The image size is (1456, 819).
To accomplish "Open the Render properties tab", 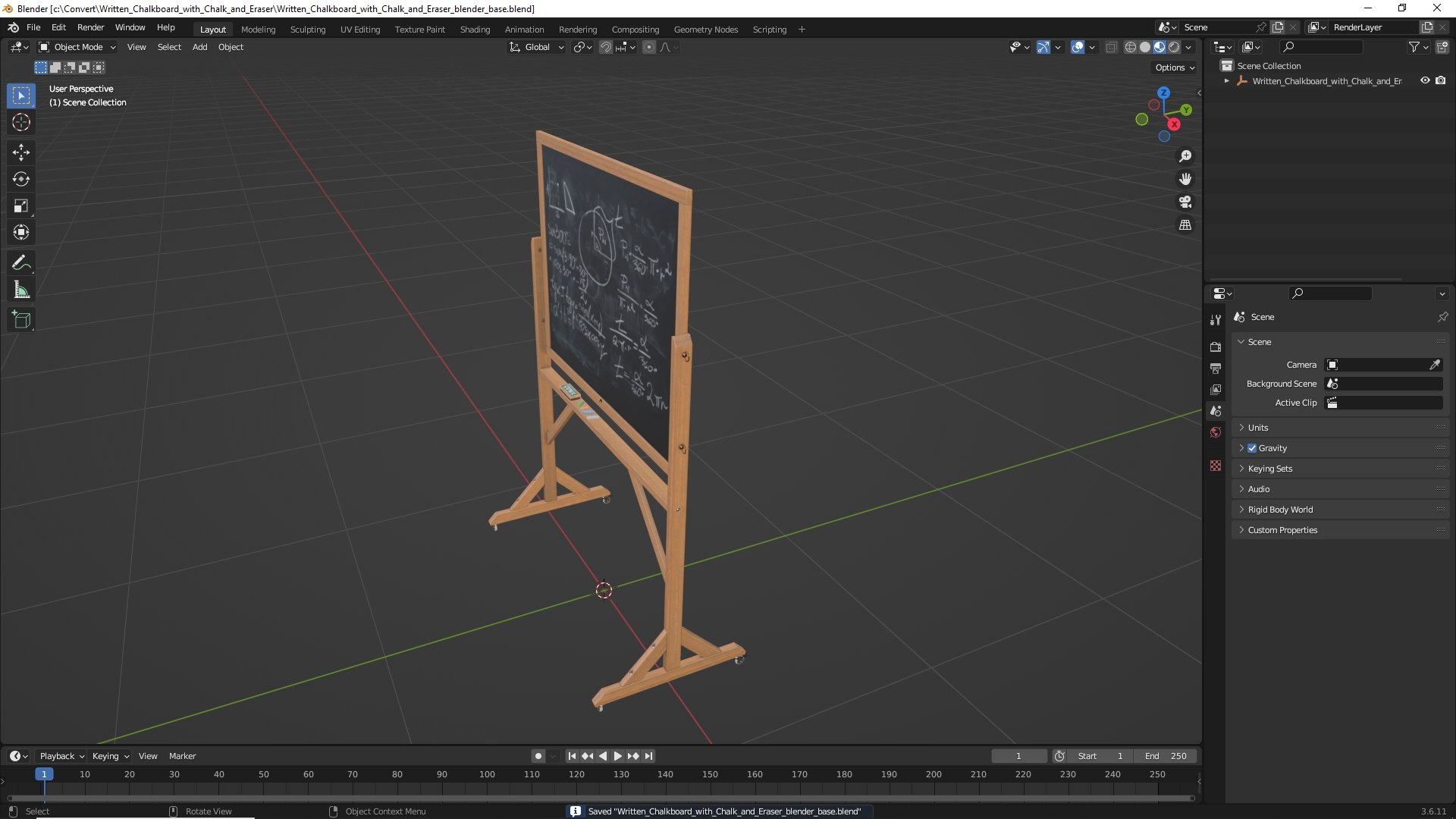I will [x=1216, y=347].
